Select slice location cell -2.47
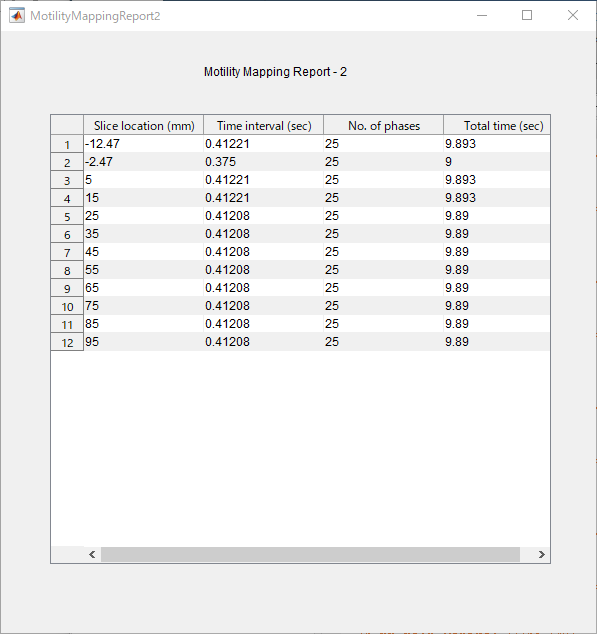Viewport: 597px width, 634px height. tap(144, 162)
